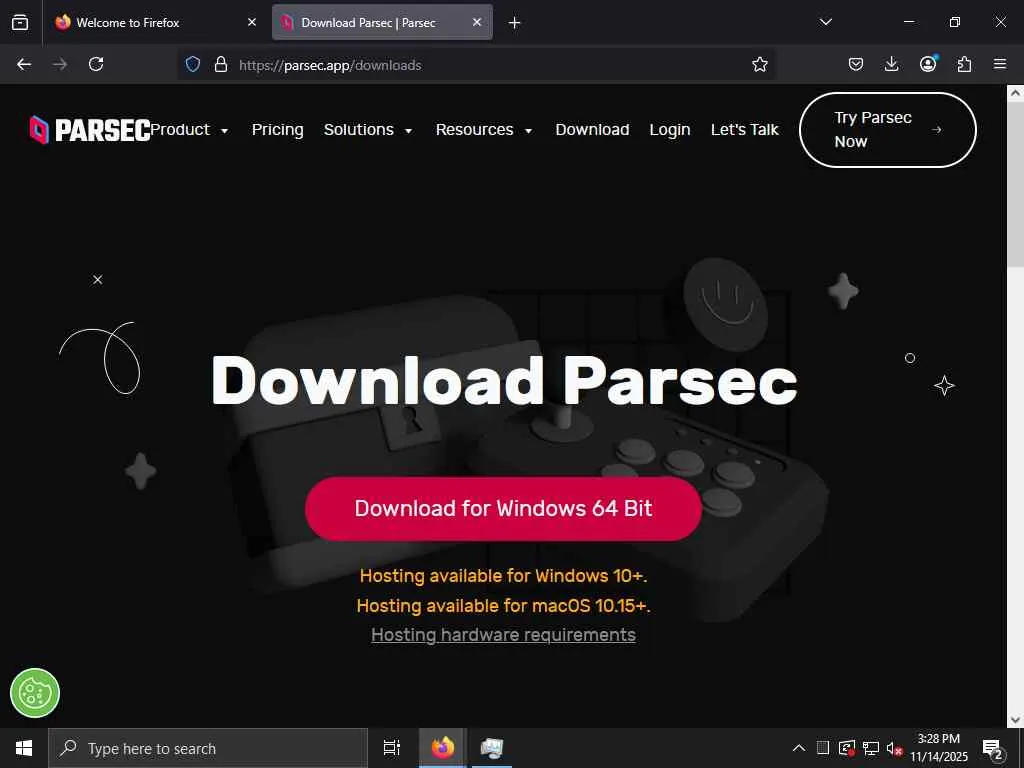Image resolution: width=1024 pixels, height=768 pixels.
Task: Open the Firefox hamburger application menu
Action: click(x=1000, y=64)
